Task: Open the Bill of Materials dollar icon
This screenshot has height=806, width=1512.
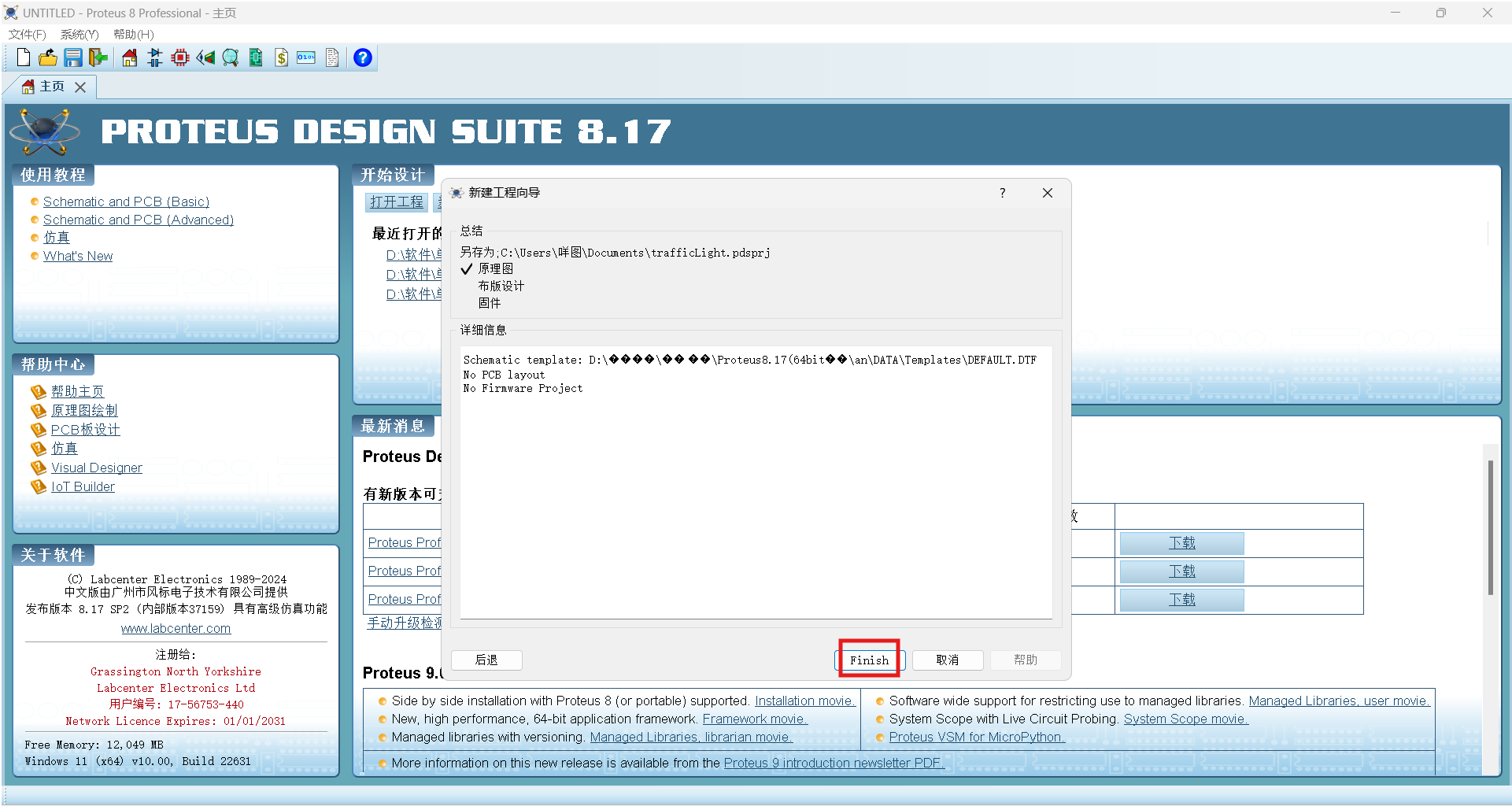Action: pos(281,57)
